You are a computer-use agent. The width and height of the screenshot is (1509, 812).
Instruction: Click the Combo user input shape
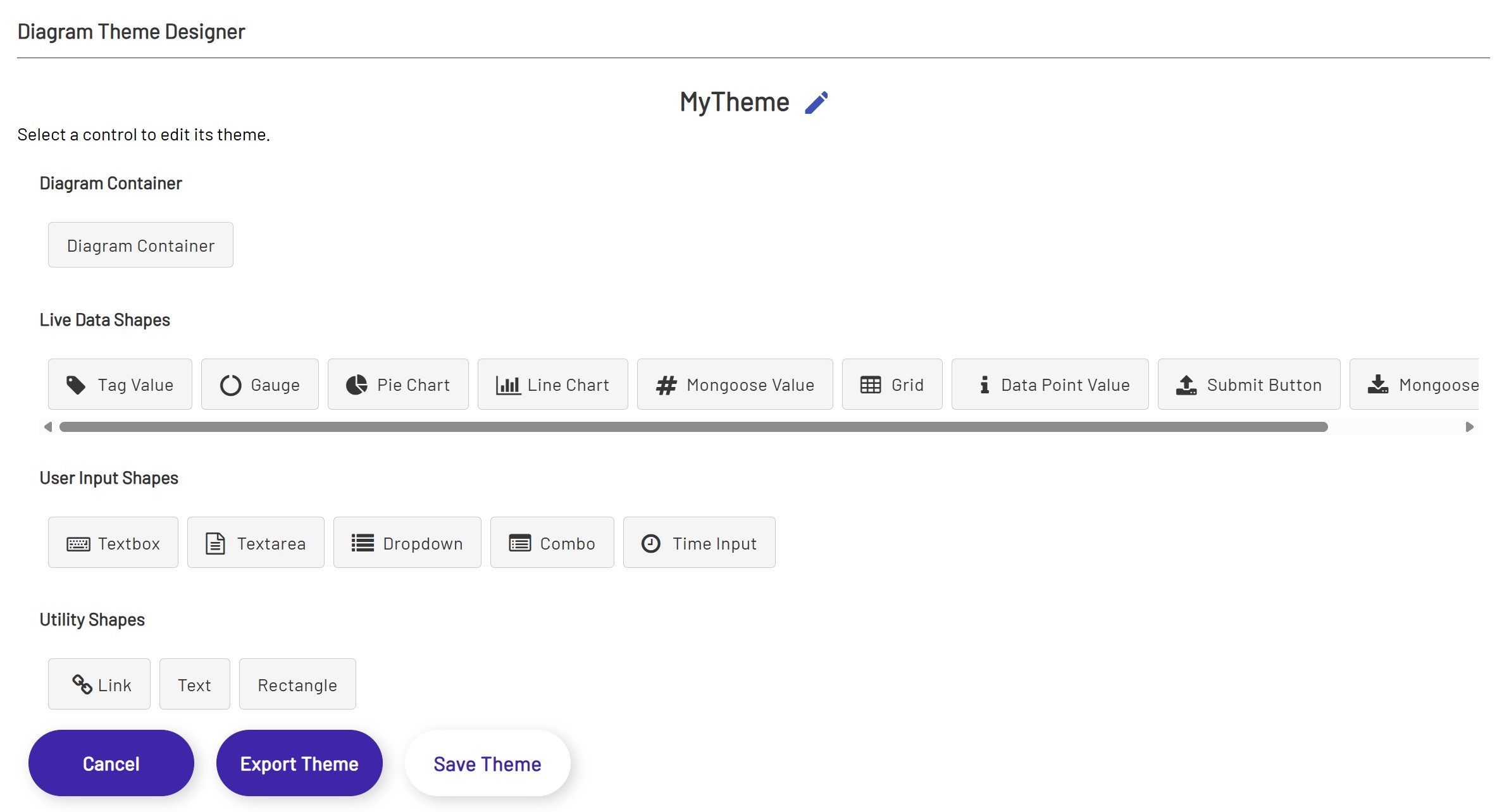tap(551, 542)
